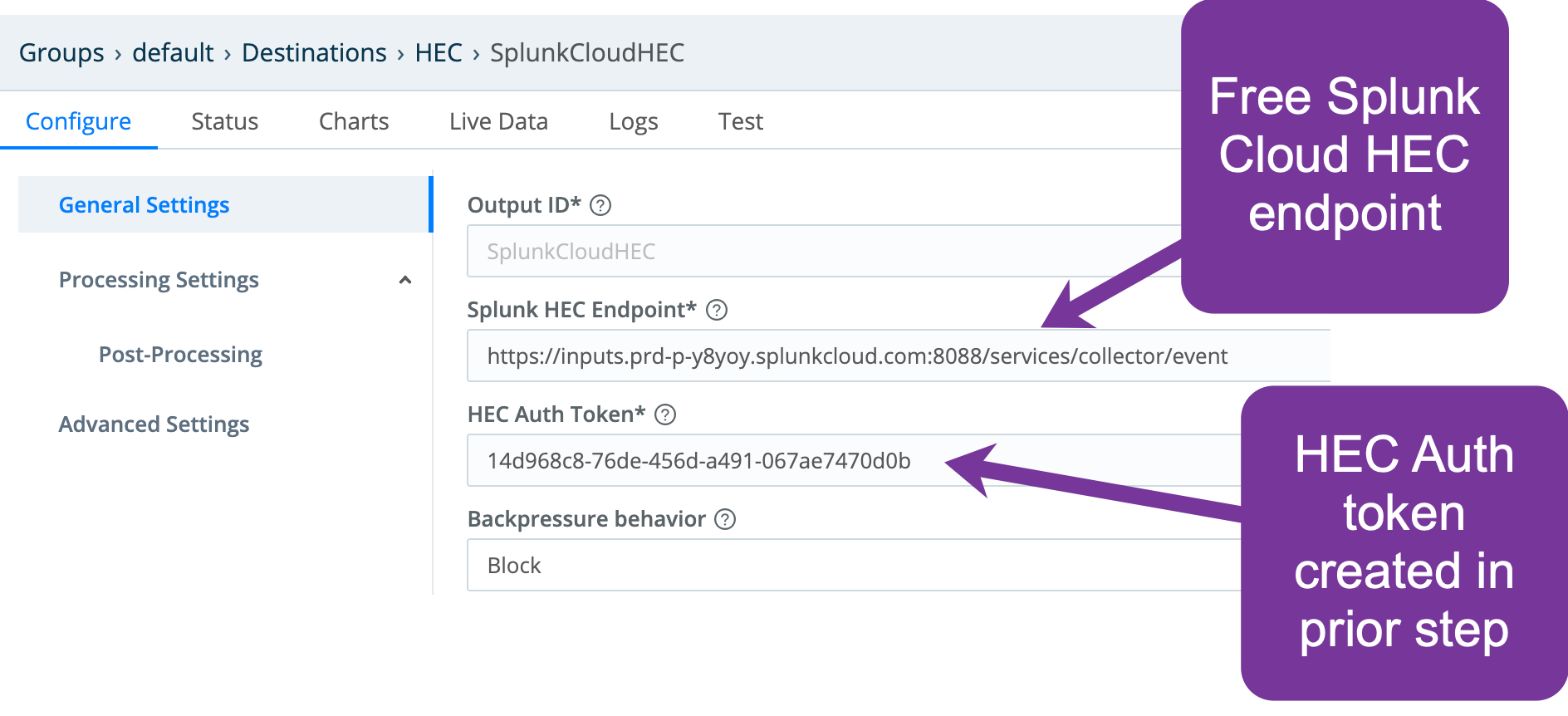Open the Backpressure behavior dropdown
This screenshot has height=716, width=1568.
(x=831, y=565)
